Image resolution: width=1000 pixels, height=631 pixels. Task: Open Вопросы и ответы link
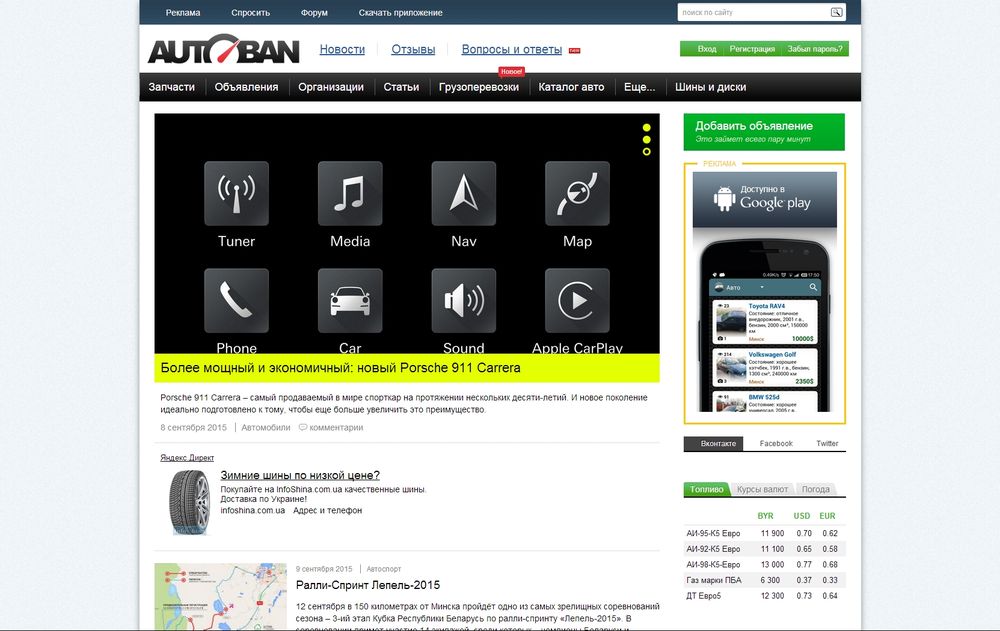(x=512, y=49)
